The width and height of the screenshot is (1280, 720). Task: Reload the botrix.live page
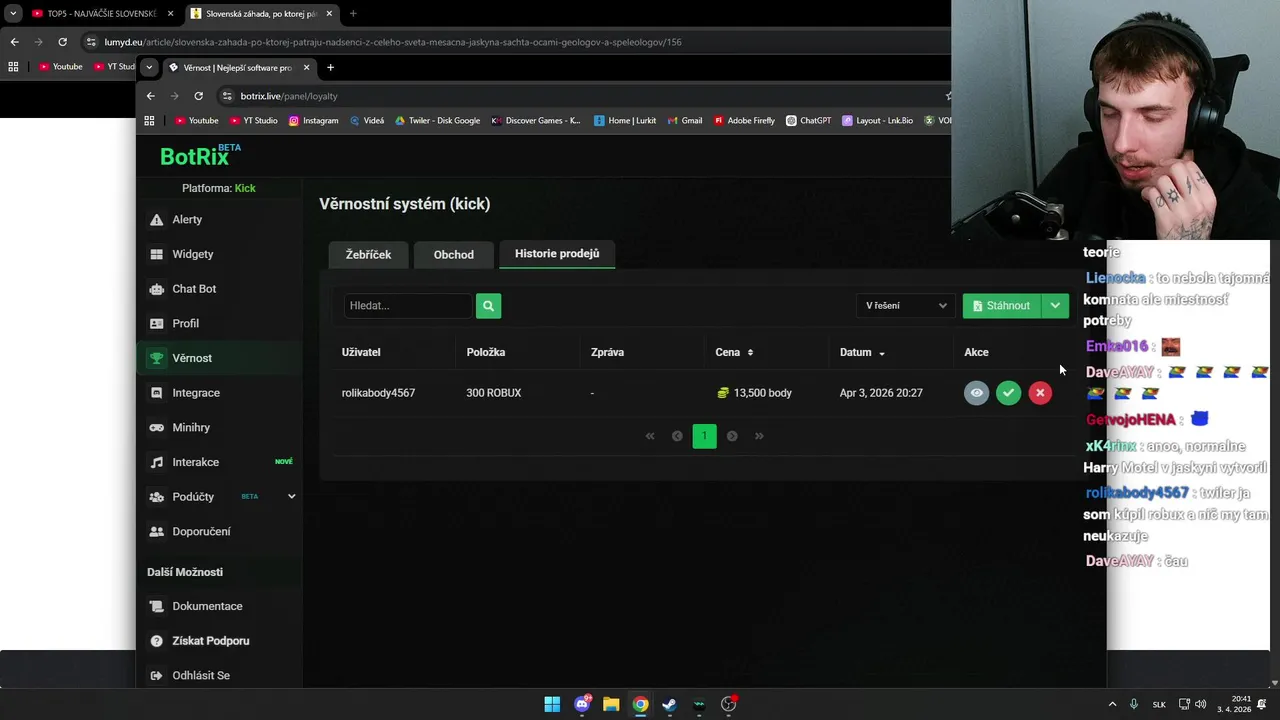coord(198,96)
